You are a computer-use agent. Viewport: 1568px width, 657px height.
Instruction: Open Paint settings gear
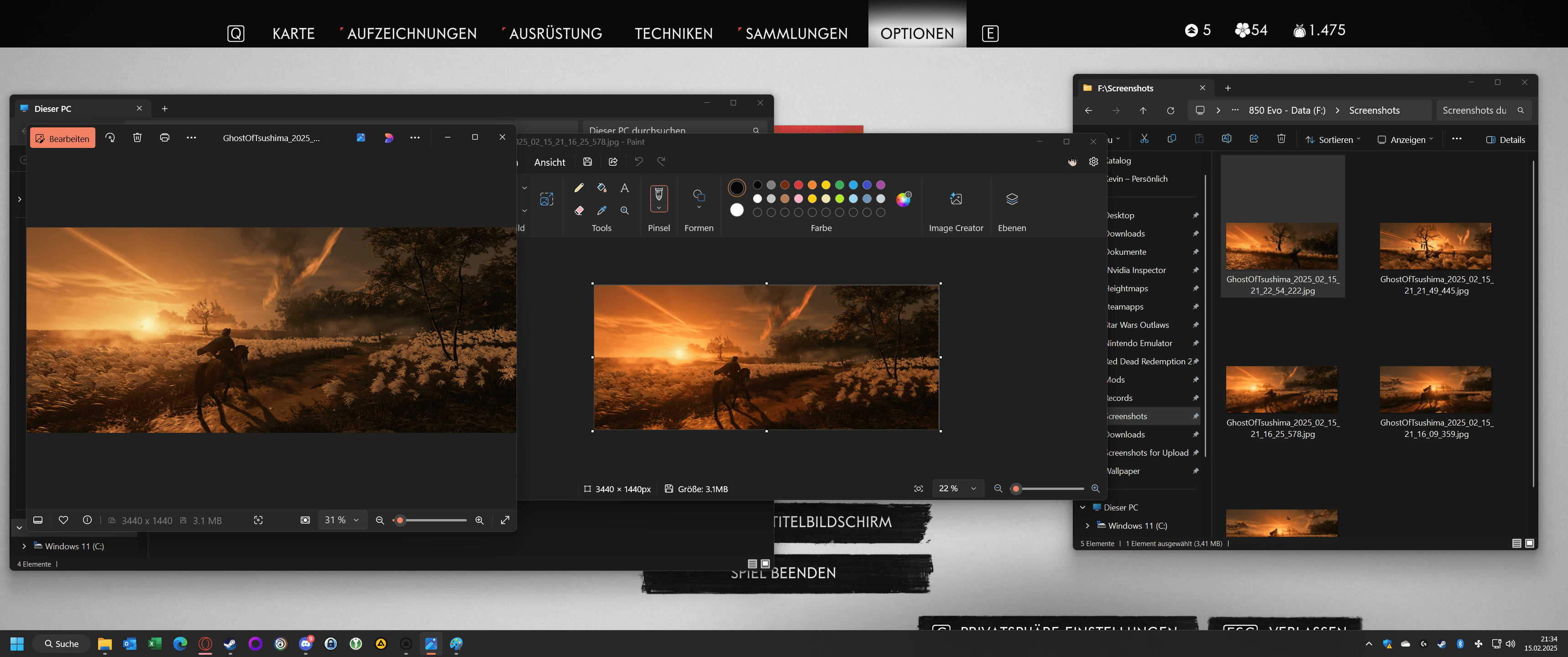tap(1093, 161)
